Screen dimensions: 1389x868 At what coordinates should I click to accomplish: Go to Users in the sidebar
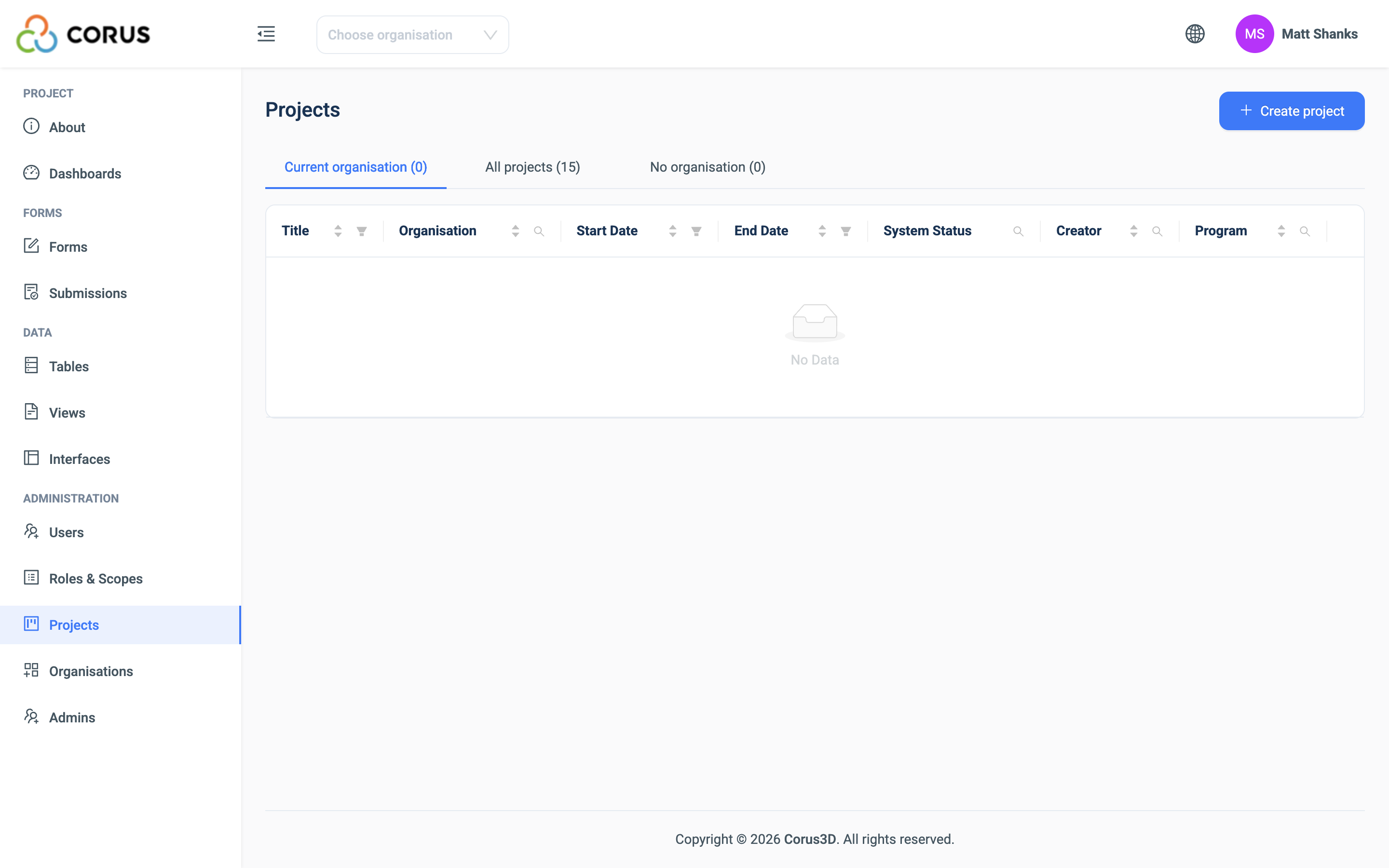(x=121, y=532)
